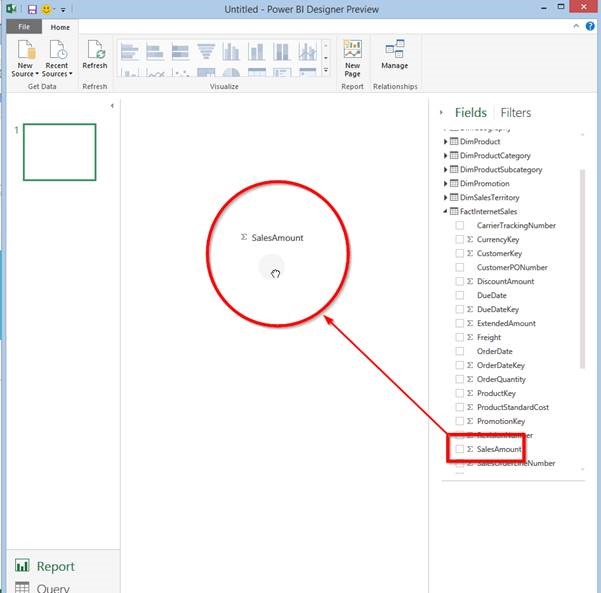Select the pie chart visualization
Image resolution: width=601 pixels, height=593 pixels.
[231, 73]
